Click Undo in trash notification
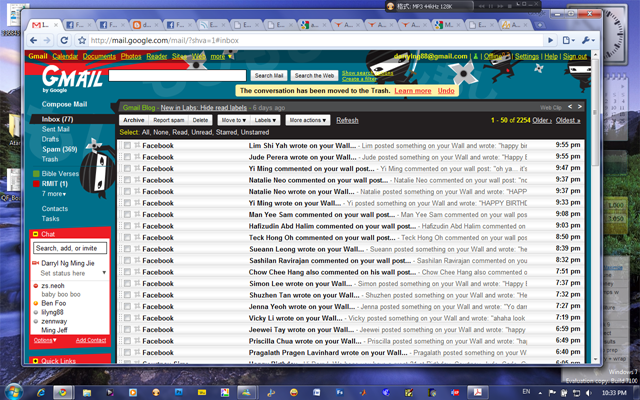The width and height of the screenshot is (640, 400). pyautogui.click(x=446, y=91)
